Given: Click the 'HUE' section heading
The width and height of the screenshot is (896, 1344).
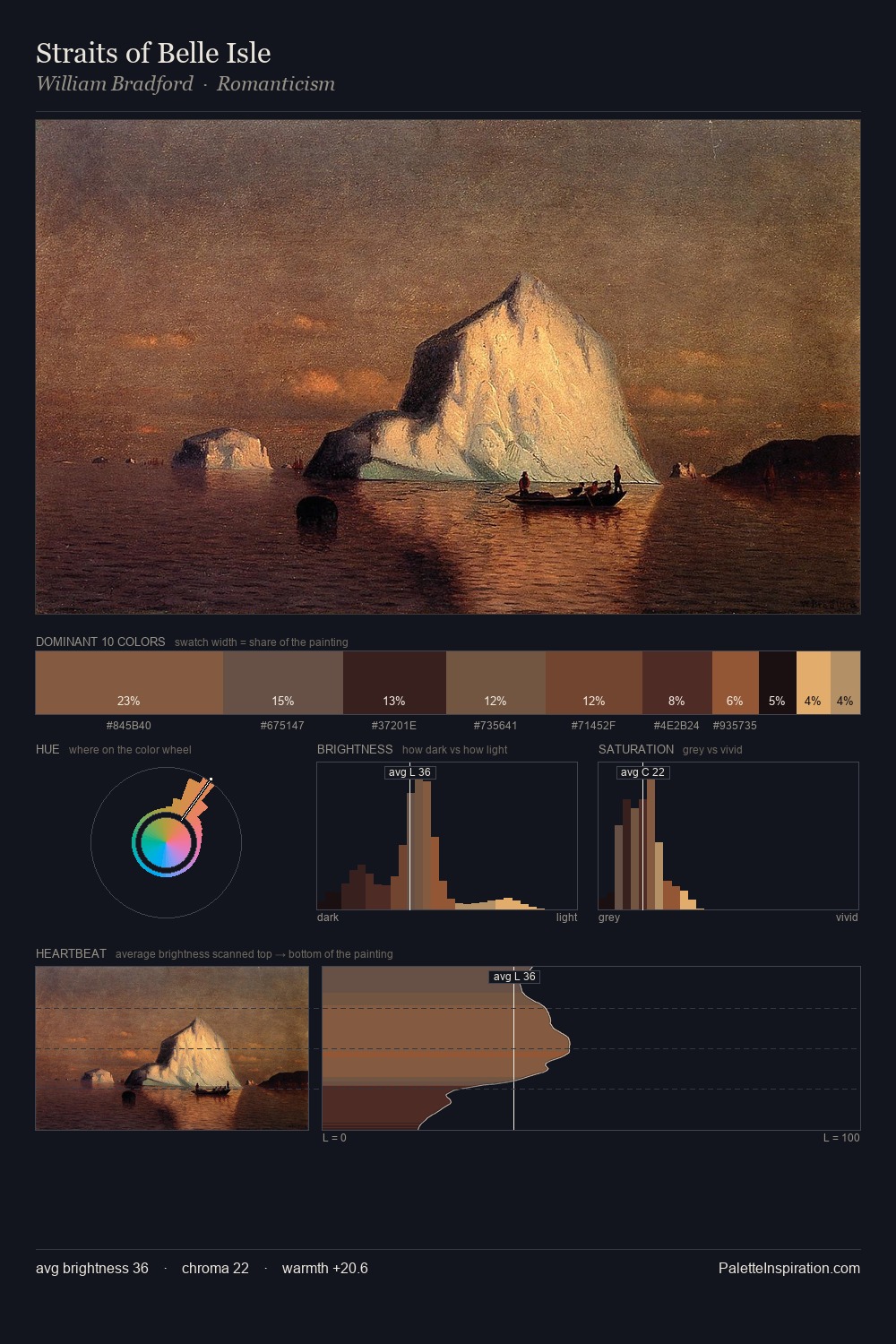Looking at the screenshot, I should click(47, 749).
